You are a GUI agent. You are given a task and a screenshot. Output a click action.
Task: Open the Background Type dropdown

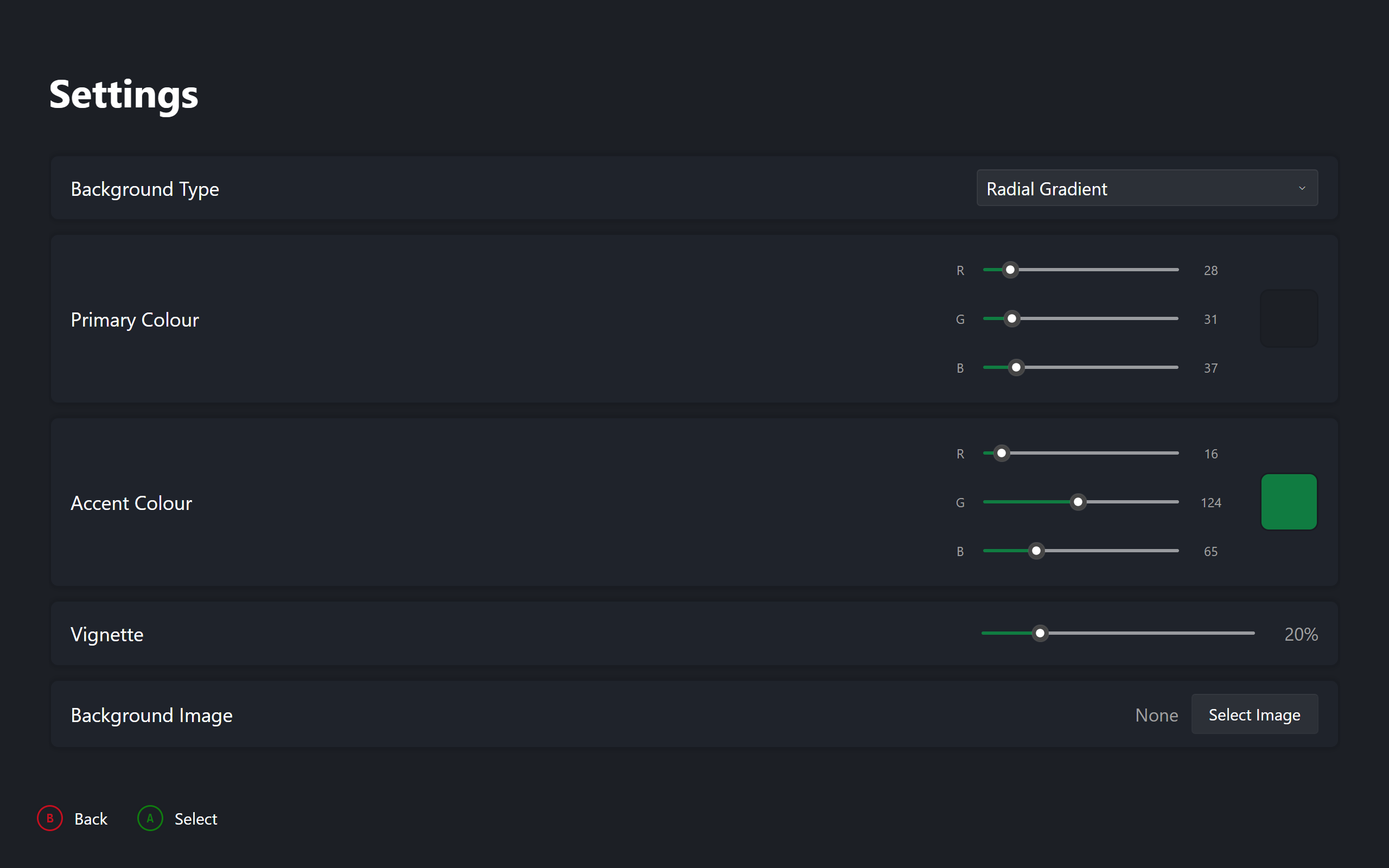click(x=1147, y=188)
